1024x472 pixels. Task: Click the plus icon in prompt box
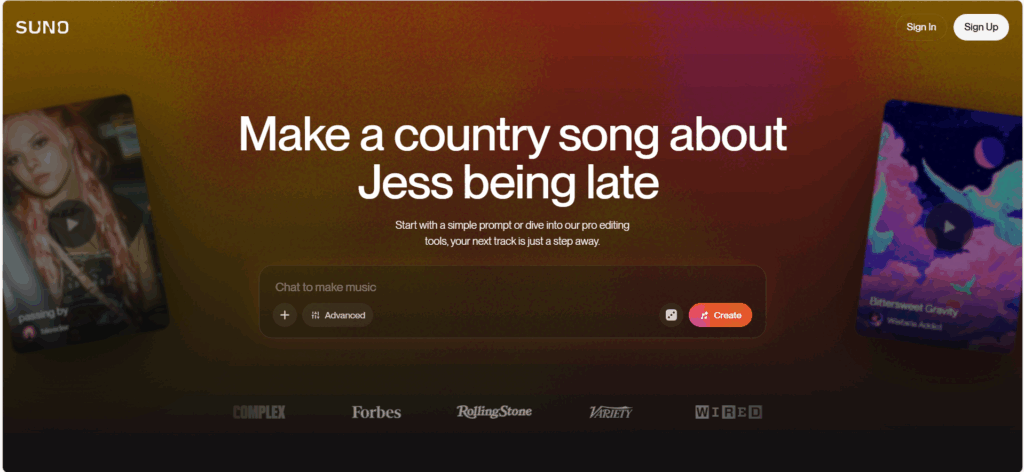tap(285, 315)
